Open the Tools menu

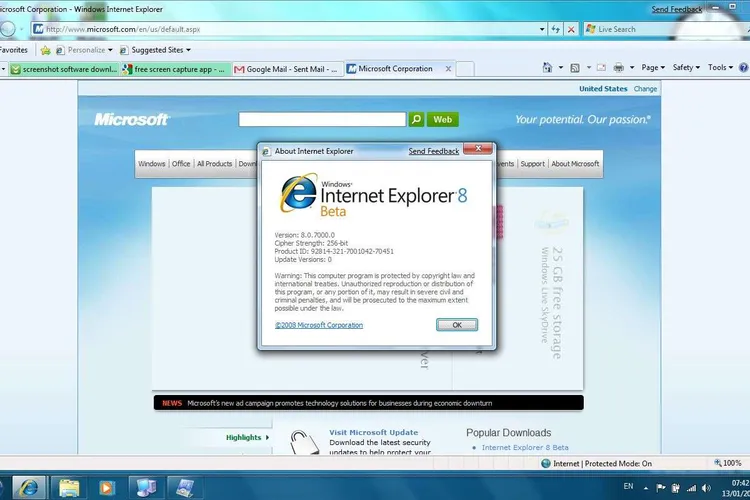pos(720,68)
